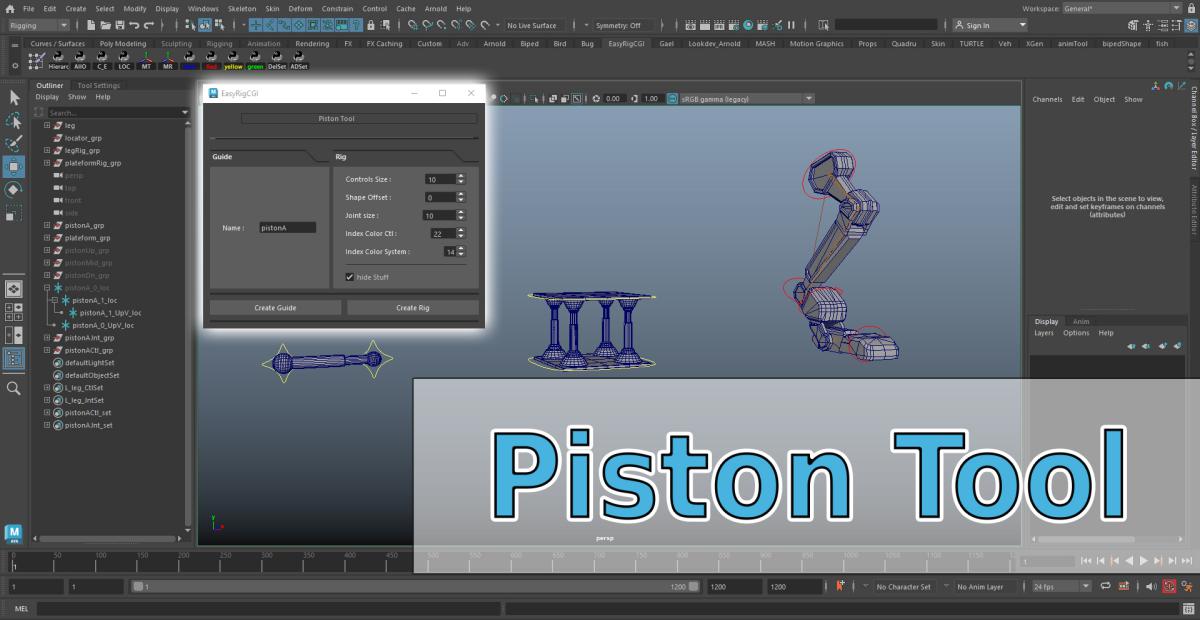The width and height of the screenshot is (1200, 620).
Task: Click the Save scene icon
Action: 118,25
